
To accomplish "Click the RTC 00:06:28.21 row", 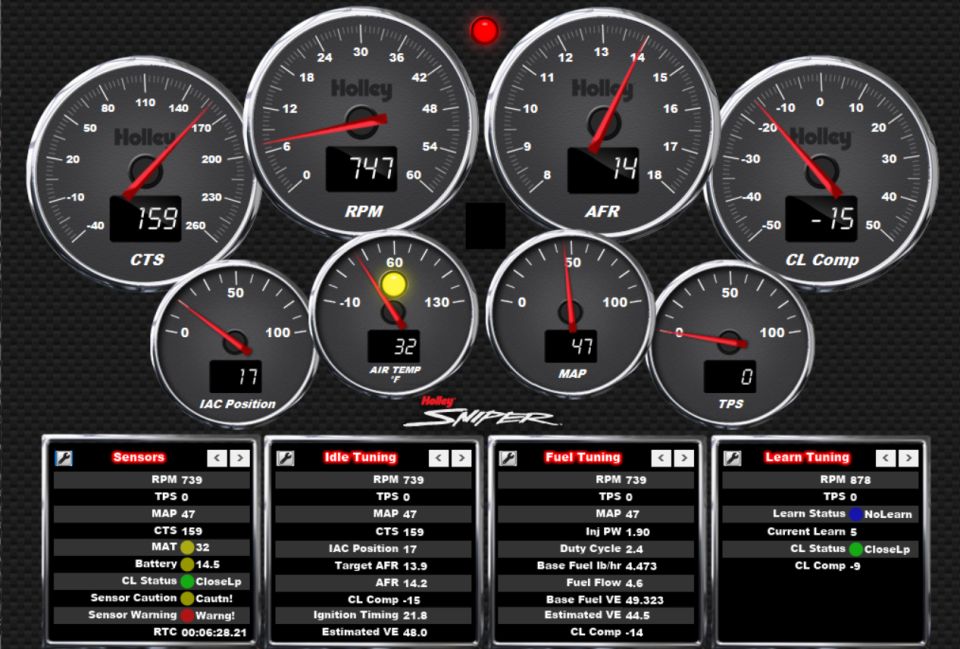I will [152, 632].
